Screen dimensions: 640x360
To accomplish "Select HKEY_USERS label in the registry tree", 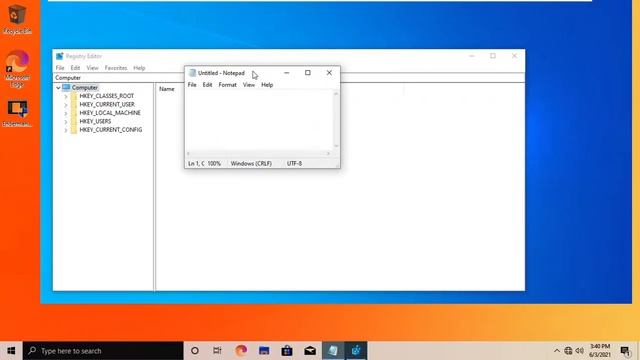I will (x=95, y=121).
